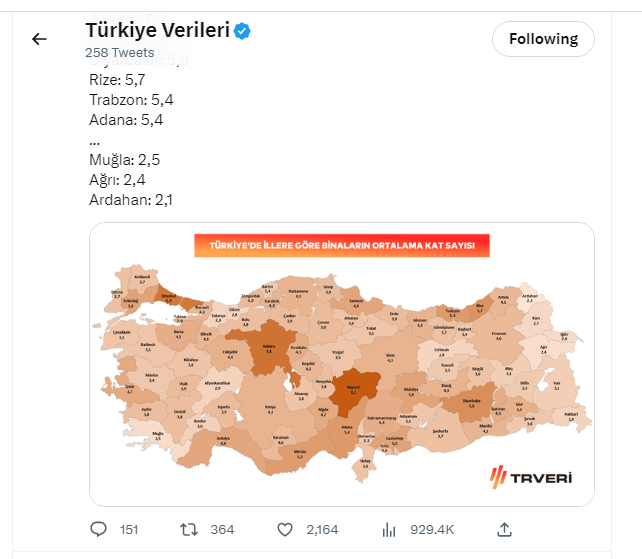Like the tweet with the heart icon
This screenshot has width=642, height=559.
pos(284,529)
